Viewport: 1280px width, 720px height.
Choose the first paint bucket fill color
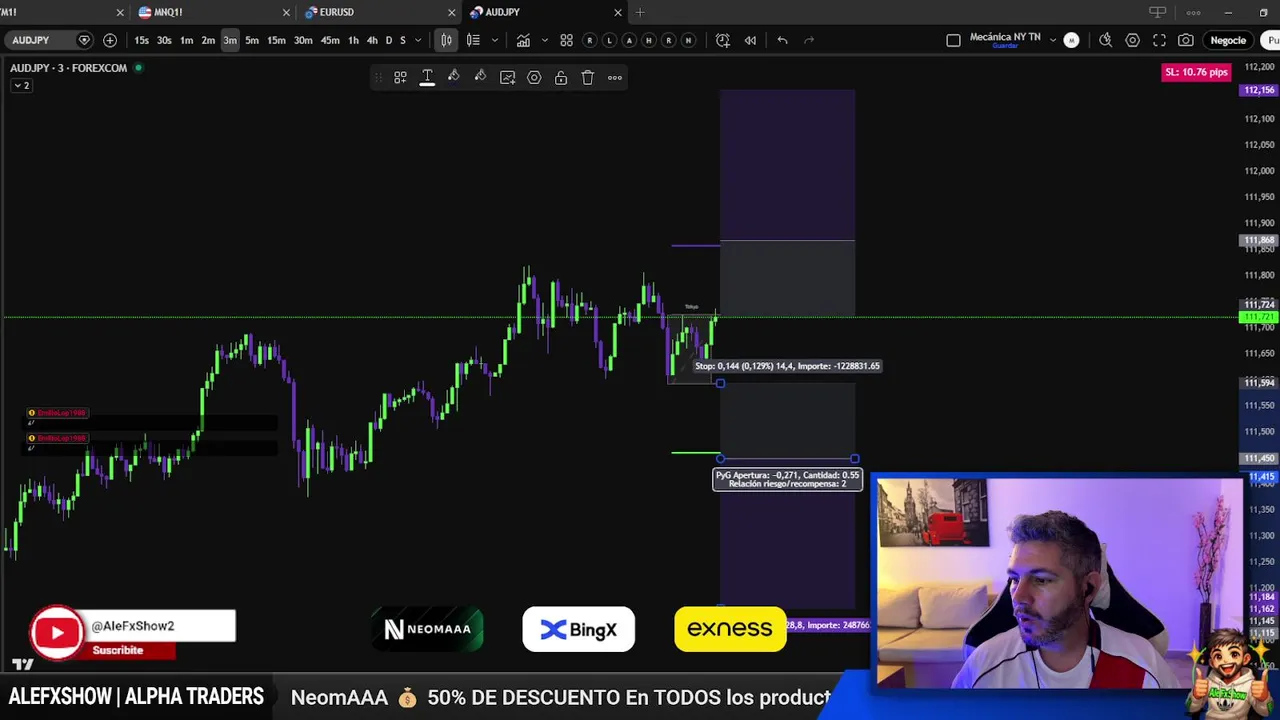point(454,77)
